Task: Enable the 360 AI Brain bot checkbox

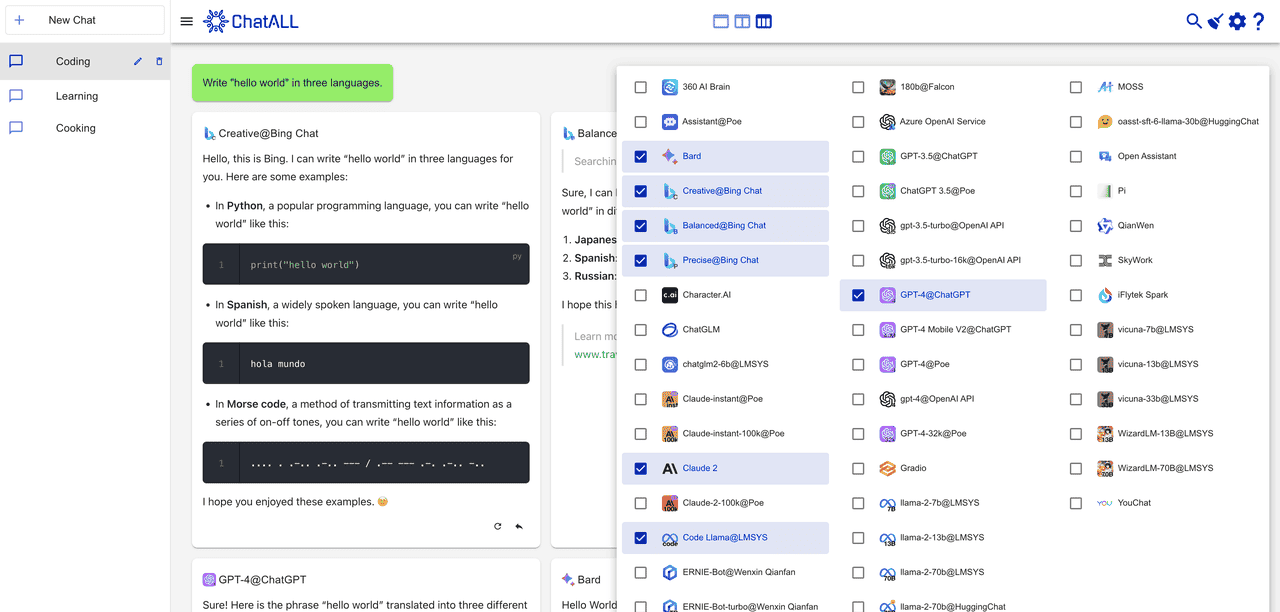Action: coord(641,87)
